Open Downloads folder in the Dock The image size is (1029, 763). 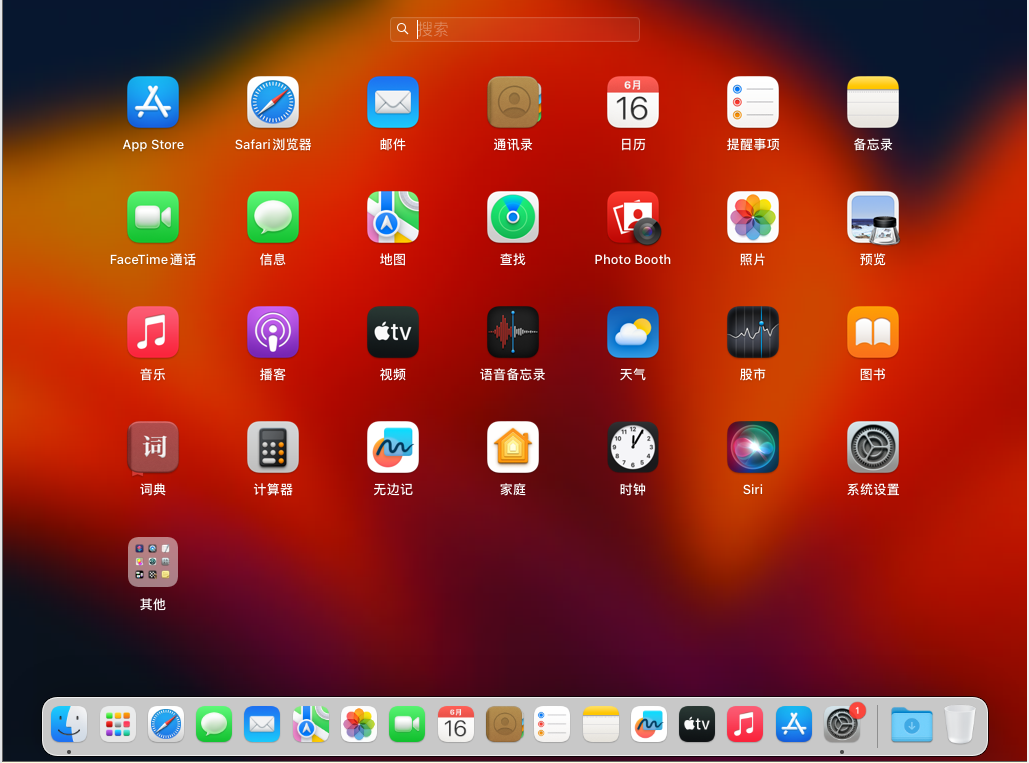912,724
